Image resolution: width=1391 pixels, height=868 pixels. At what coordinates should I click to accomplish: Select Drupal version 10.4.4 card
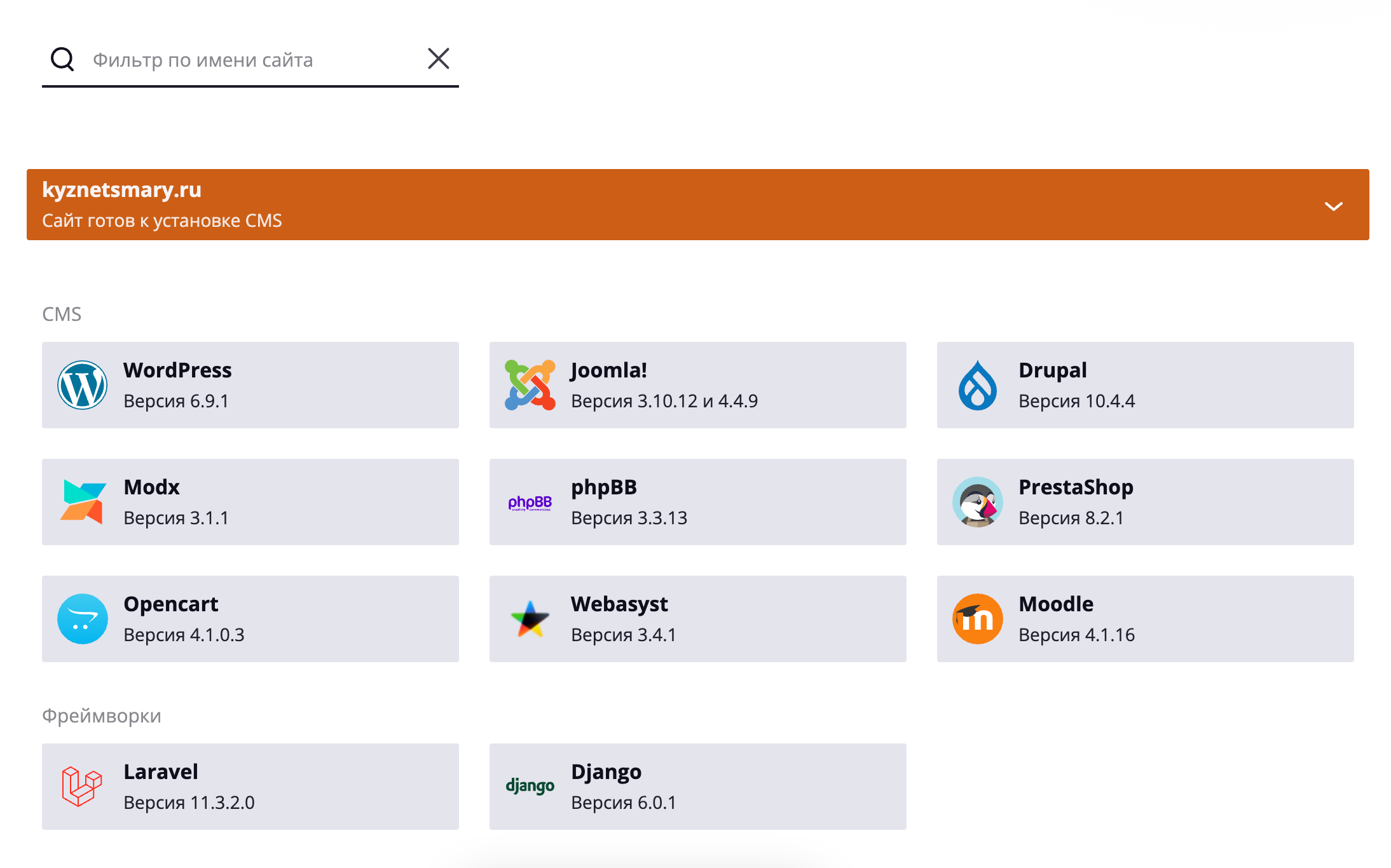pyautogui.click(x=1146, y=385)
